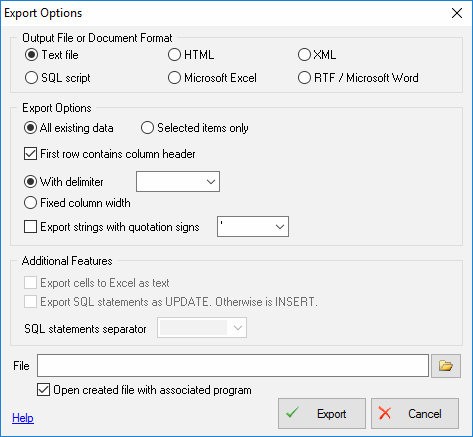Open the Help link

pos(23,418)
